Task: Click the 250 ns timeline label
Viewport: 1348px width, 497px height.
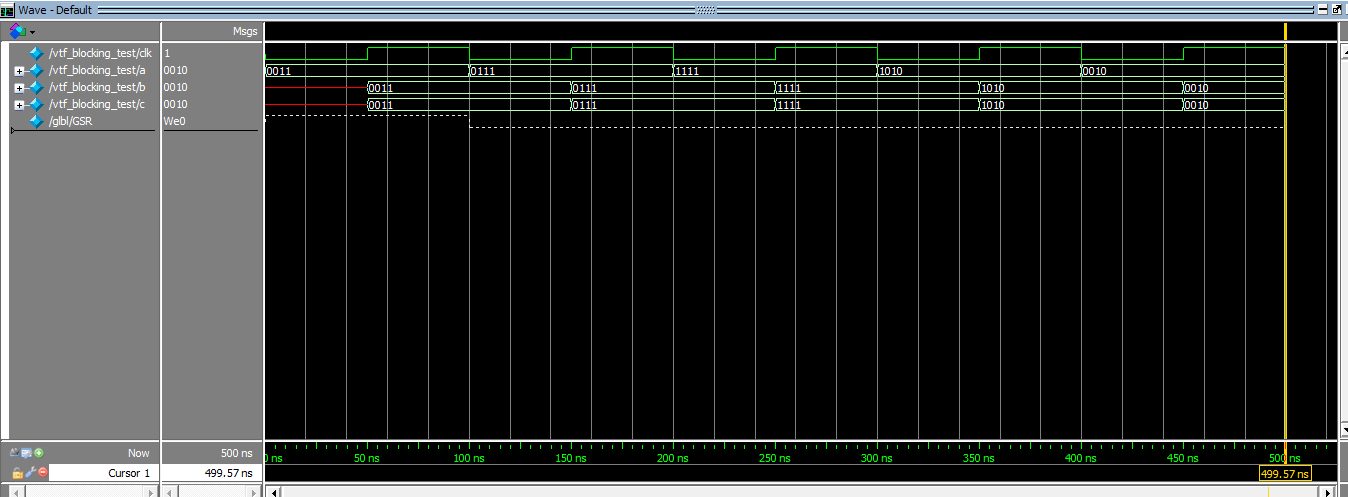Action: (x=774, y=458)
